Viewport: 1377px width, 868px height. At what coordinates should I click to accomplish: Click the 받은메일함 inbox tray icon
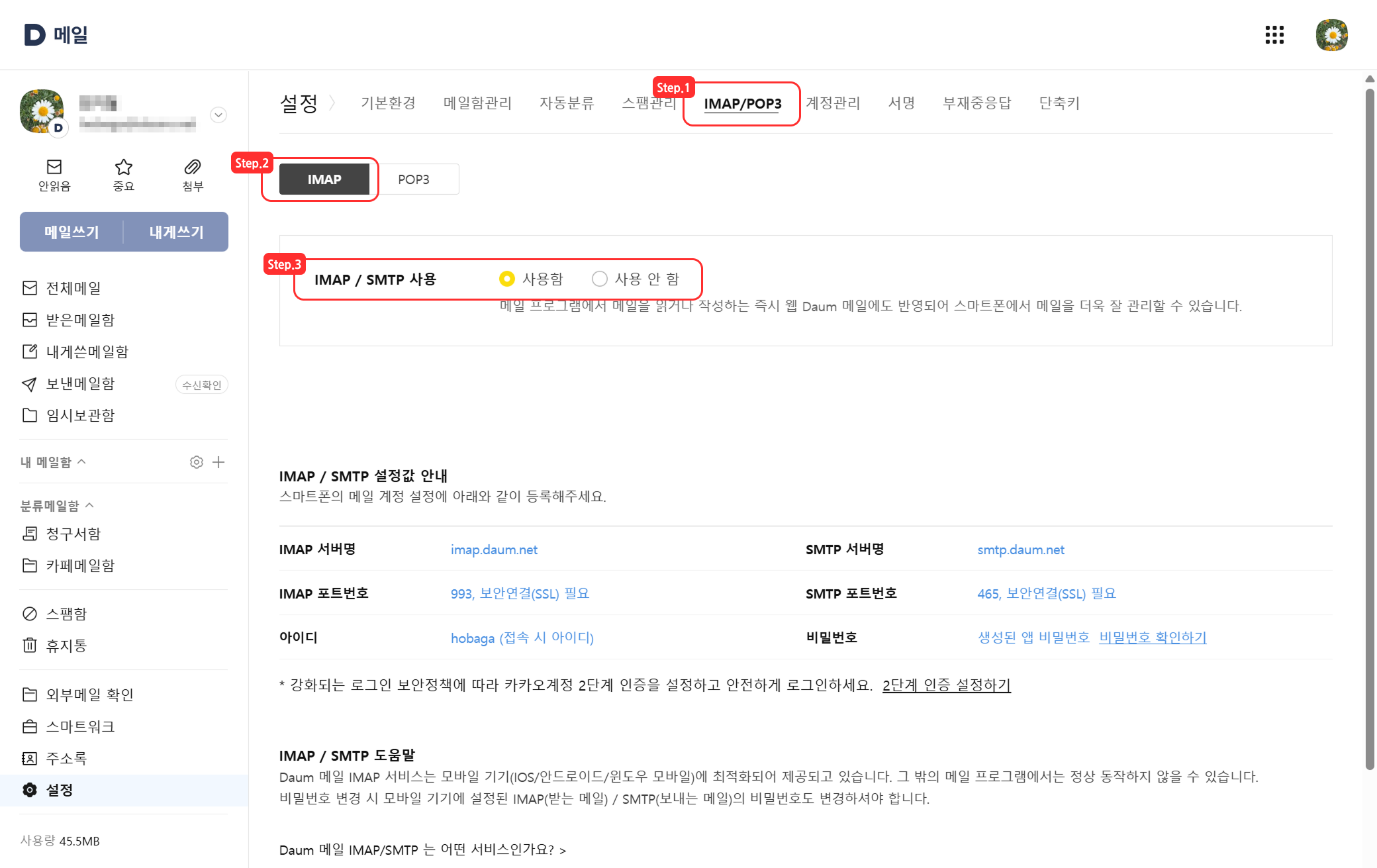click(x=30, y=320)
